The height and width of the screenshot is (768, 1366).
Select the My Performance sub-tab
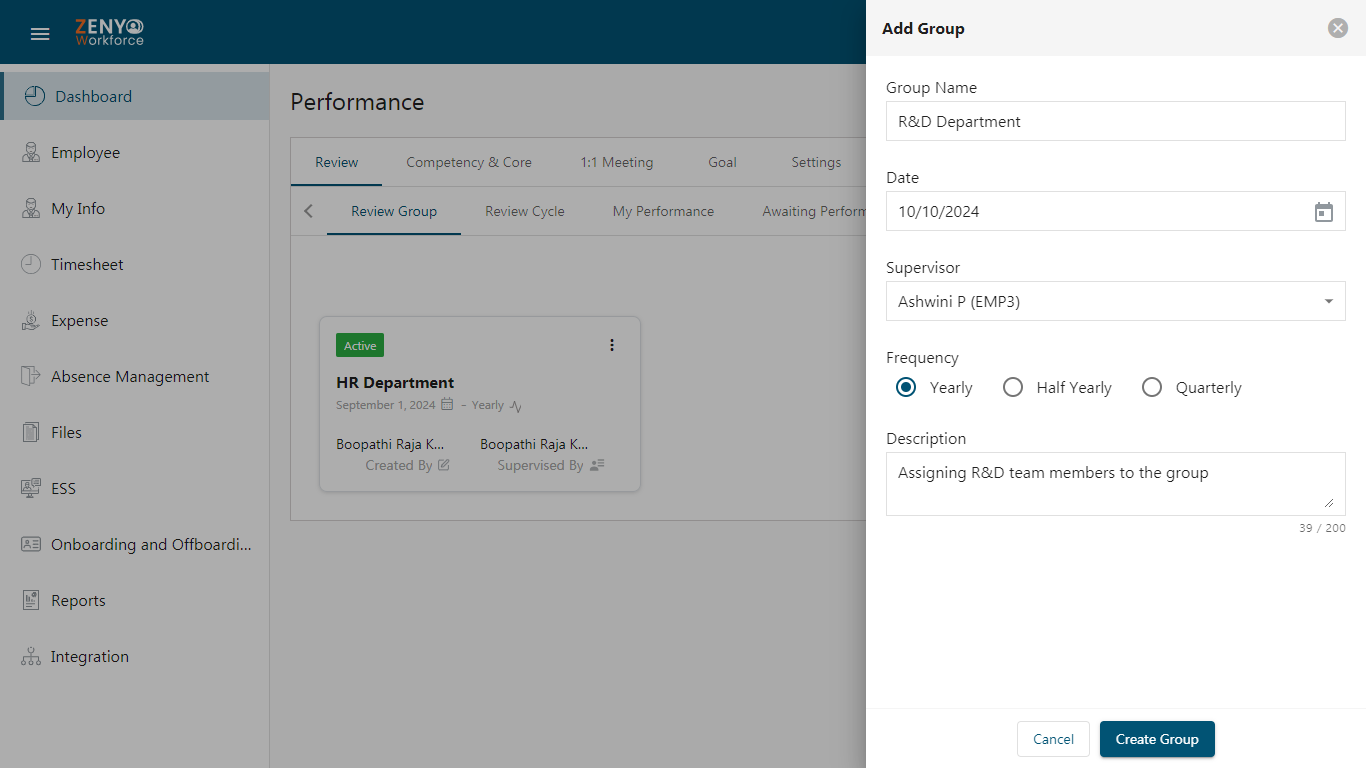tap(663, 211)
